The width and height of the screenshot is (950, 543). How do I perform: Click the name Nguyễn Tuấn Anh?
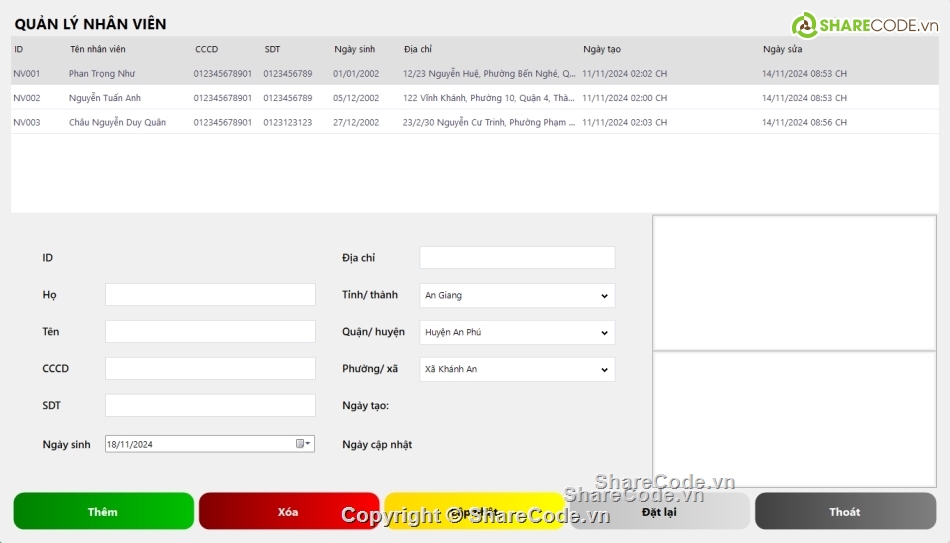(105, 98)
